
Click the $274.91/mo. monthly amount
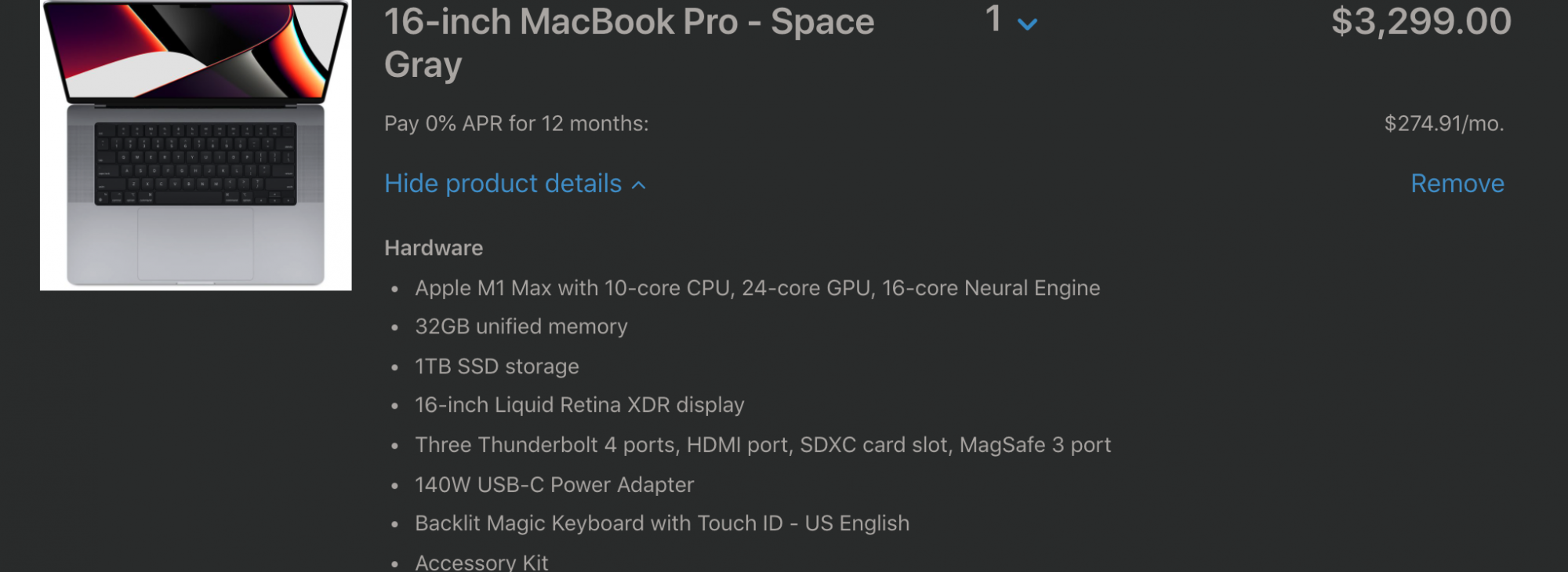pos(1443,124)
